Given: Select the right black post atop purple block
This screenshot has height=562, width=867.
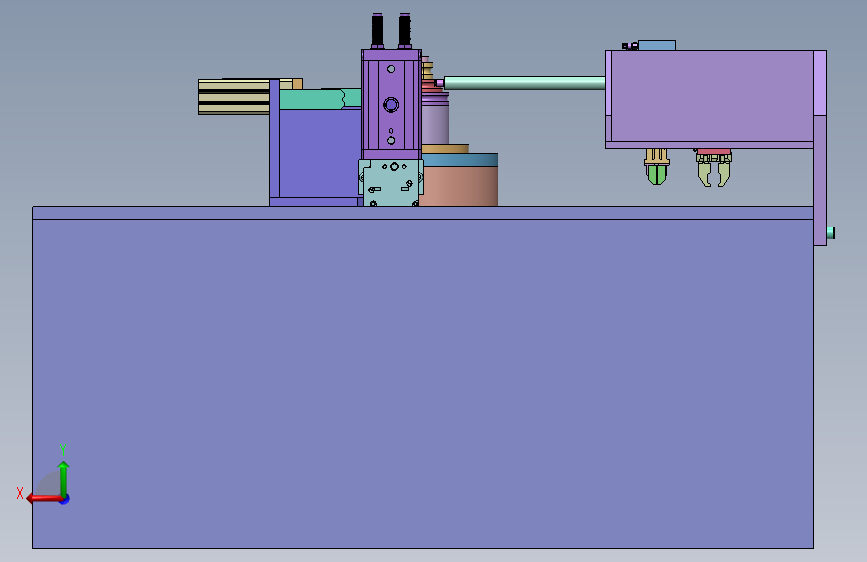Looking at the screenshot, I should coord(405,30).
